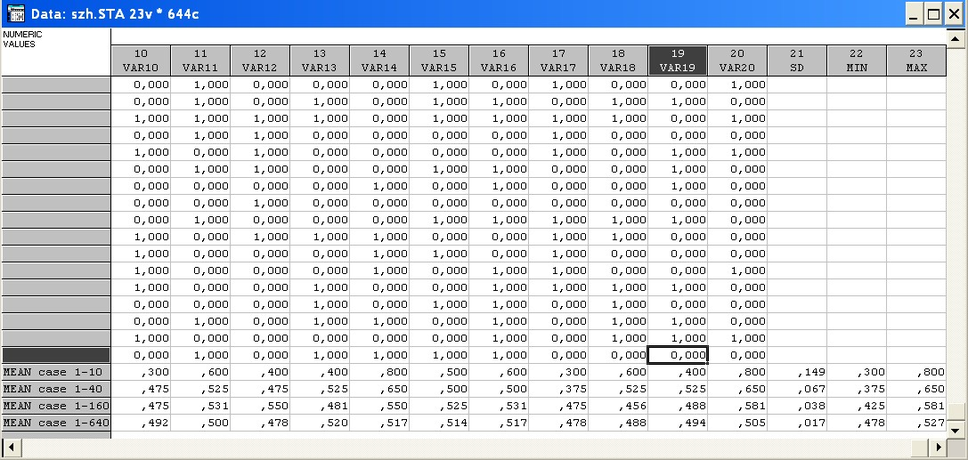Click the VAR18 column header
Viewport: 968px width, 460px height.
pos(619,61)
